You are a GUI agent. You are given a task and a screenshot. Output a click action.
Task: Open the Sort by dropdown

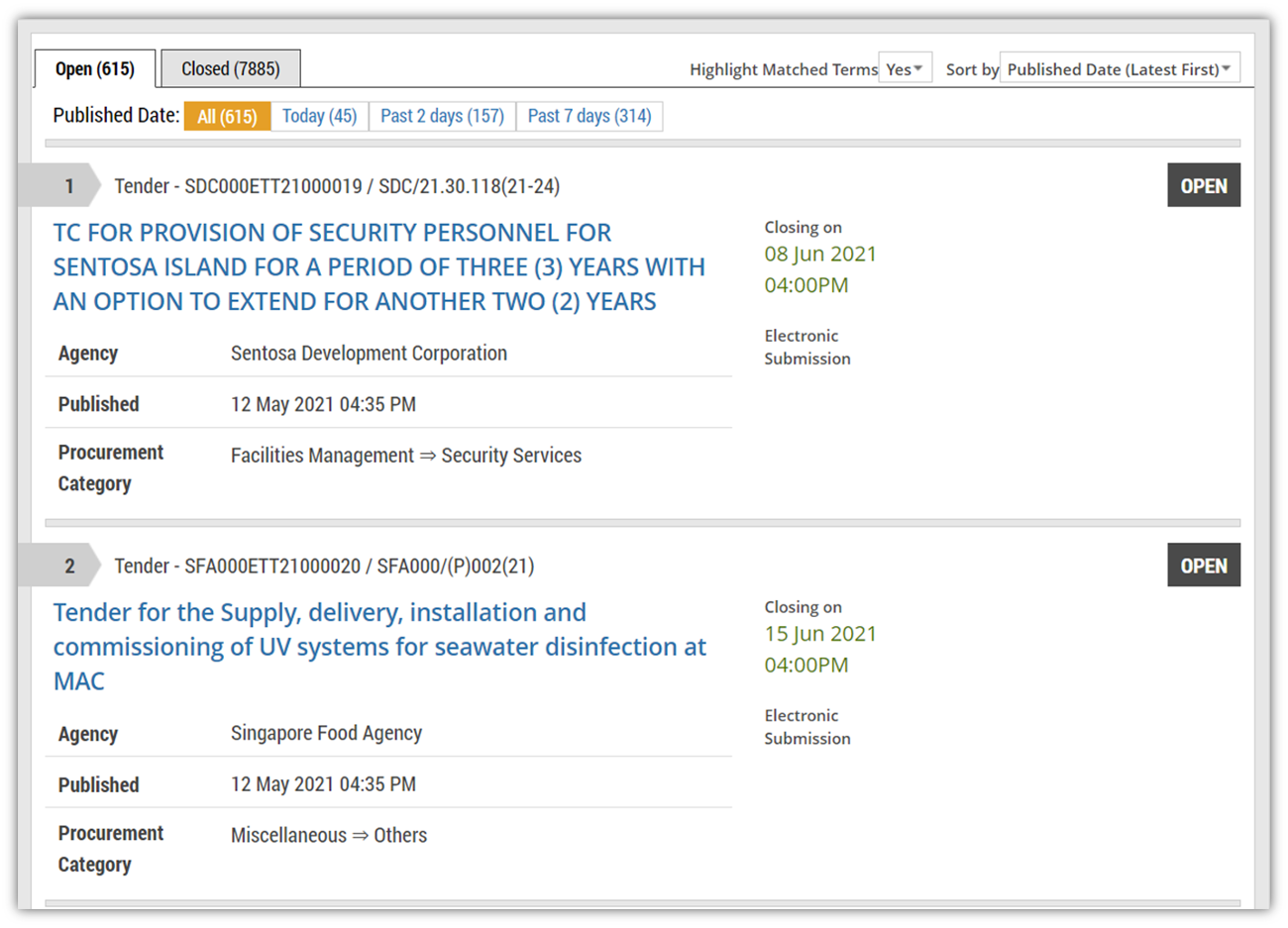(x=1119, y=68)
